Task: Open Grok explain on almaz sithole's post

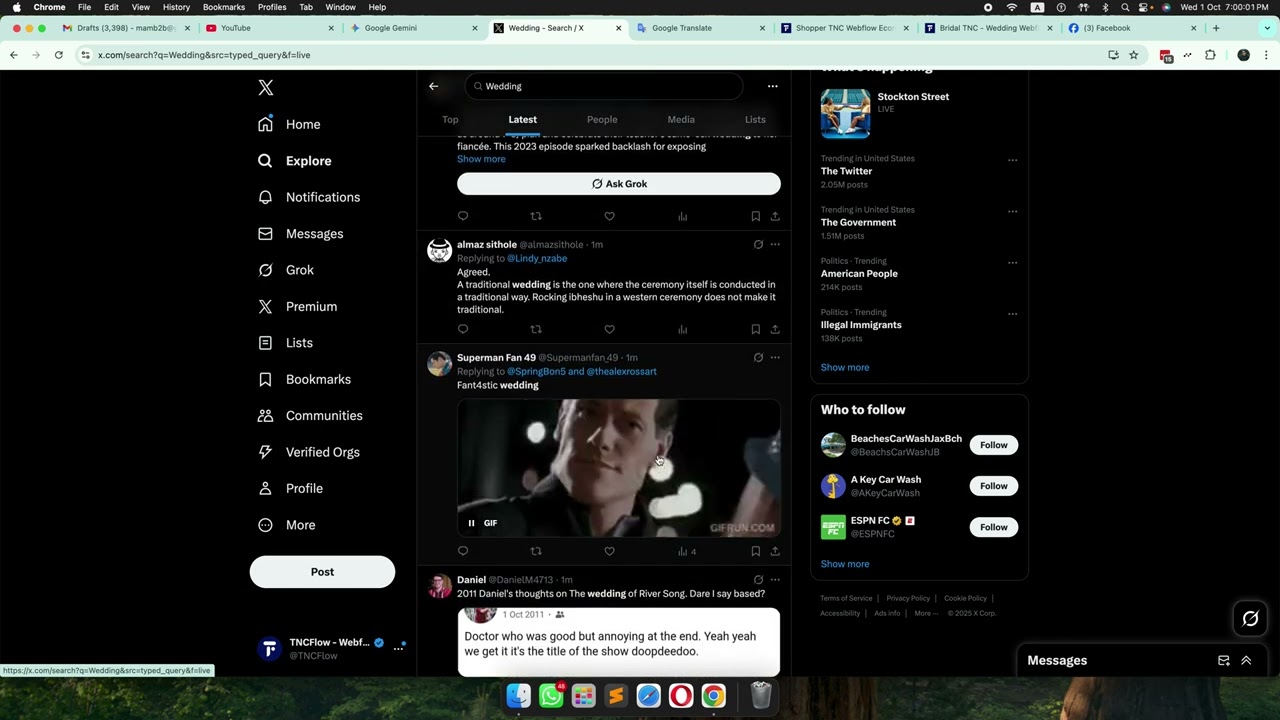Action: coord(758,244)
